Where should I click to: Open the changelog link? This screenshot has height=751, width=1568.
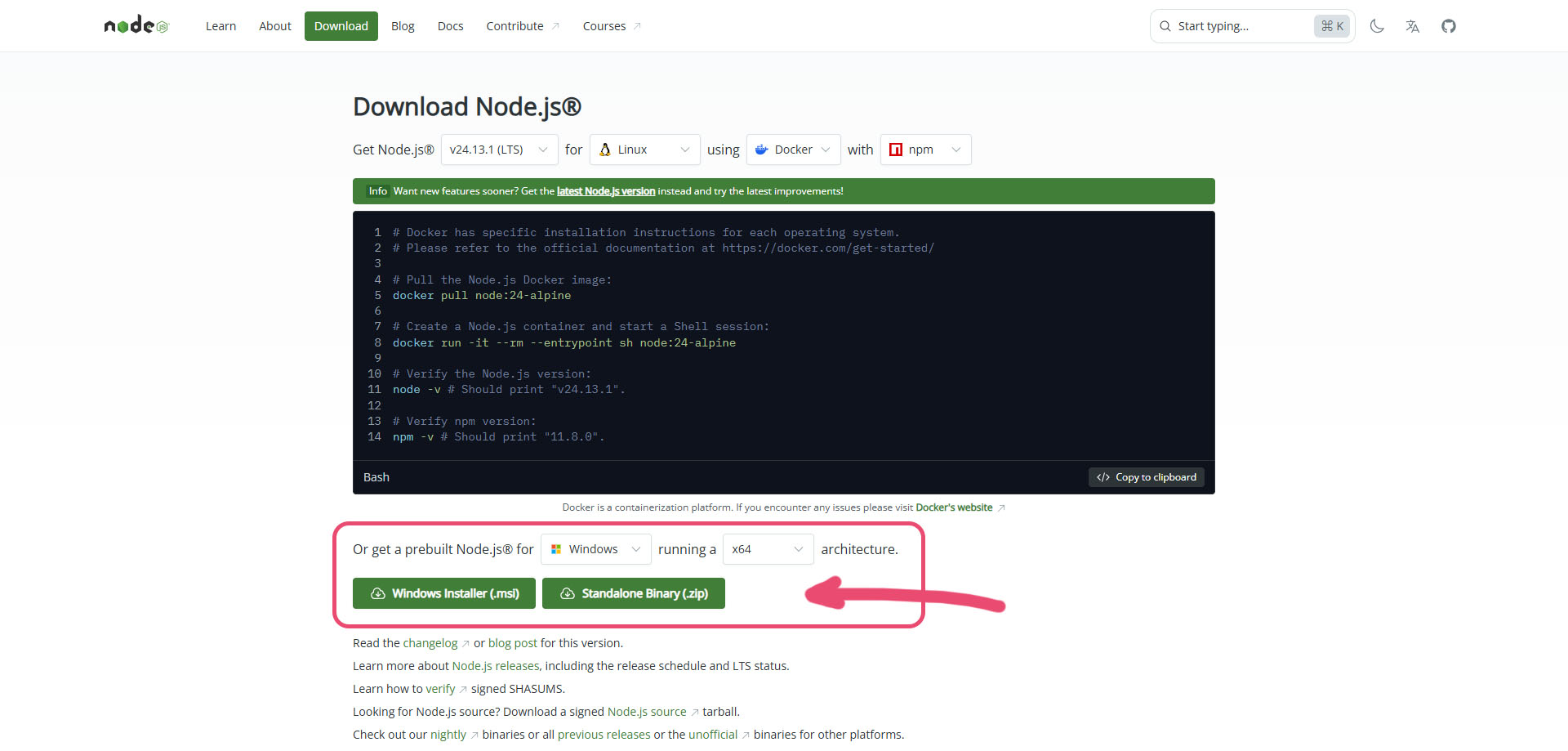coord(430,643)
